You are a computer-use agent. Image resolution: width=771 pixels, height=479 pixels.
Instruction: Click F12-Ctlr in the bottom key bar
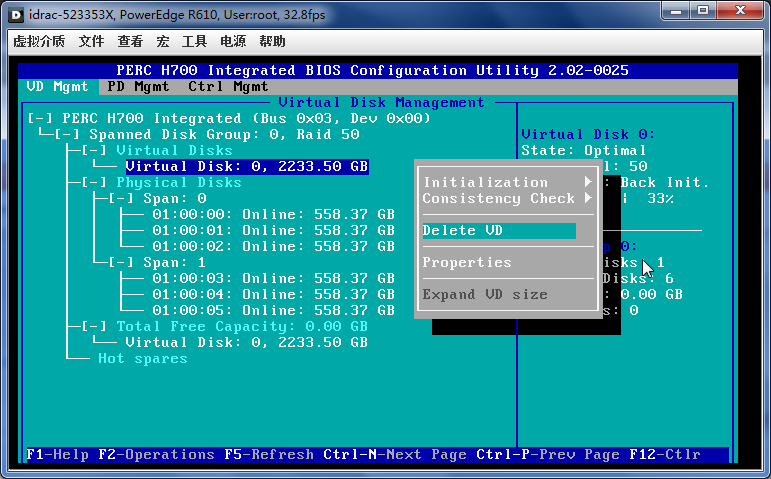665,454
